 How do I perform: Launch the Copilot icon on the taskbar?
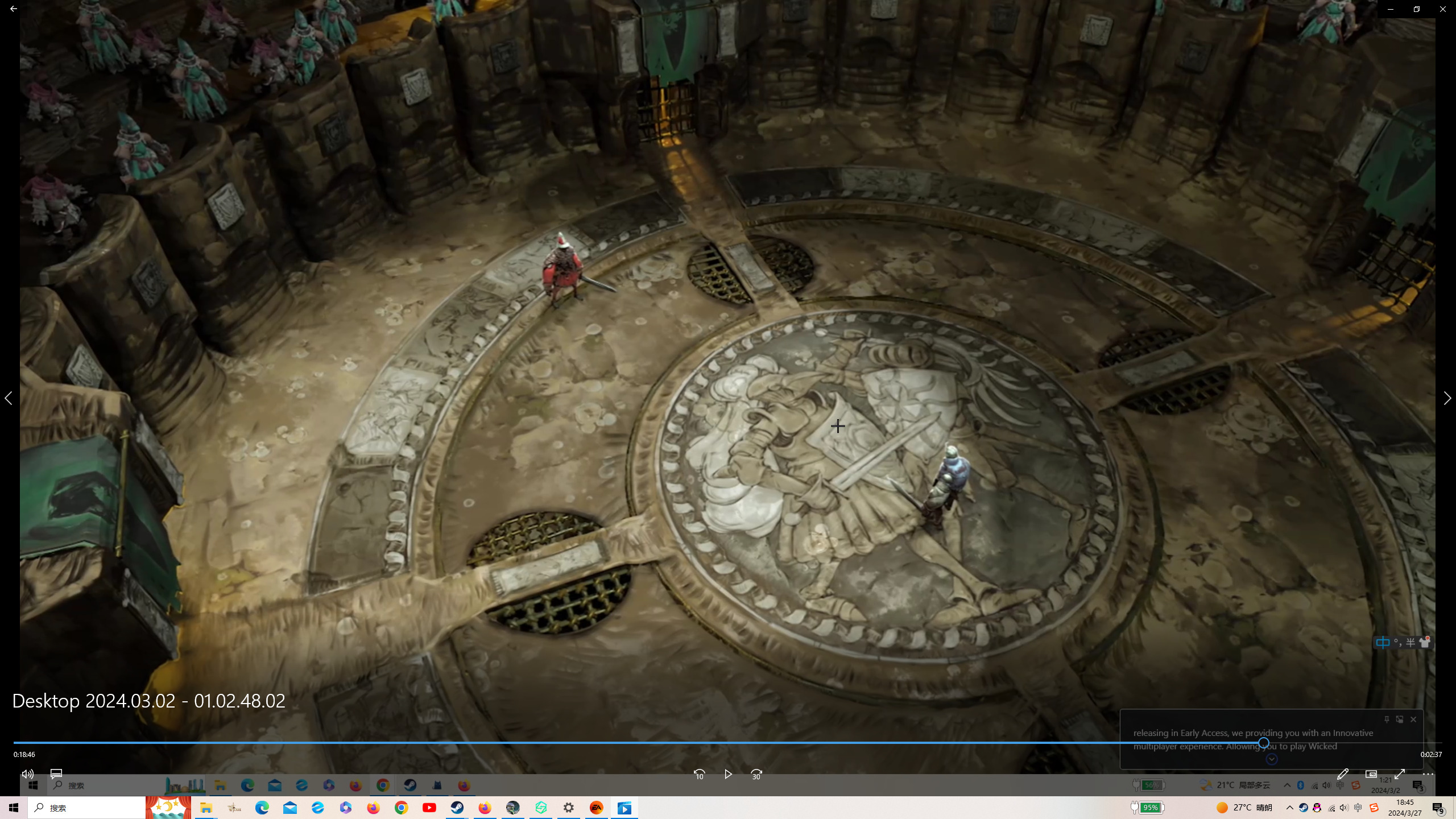[346, 808]
